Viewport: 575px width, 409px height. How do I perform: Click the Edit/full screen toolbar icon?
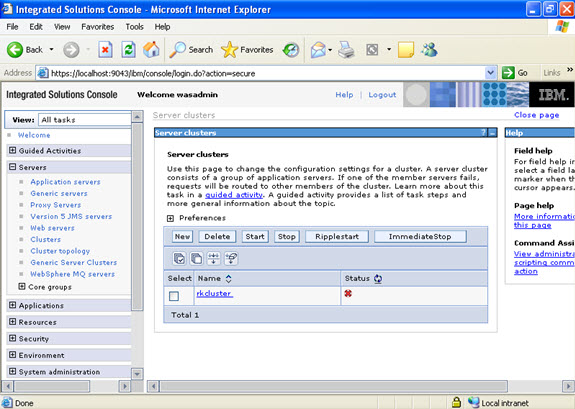tap(372, 50)
